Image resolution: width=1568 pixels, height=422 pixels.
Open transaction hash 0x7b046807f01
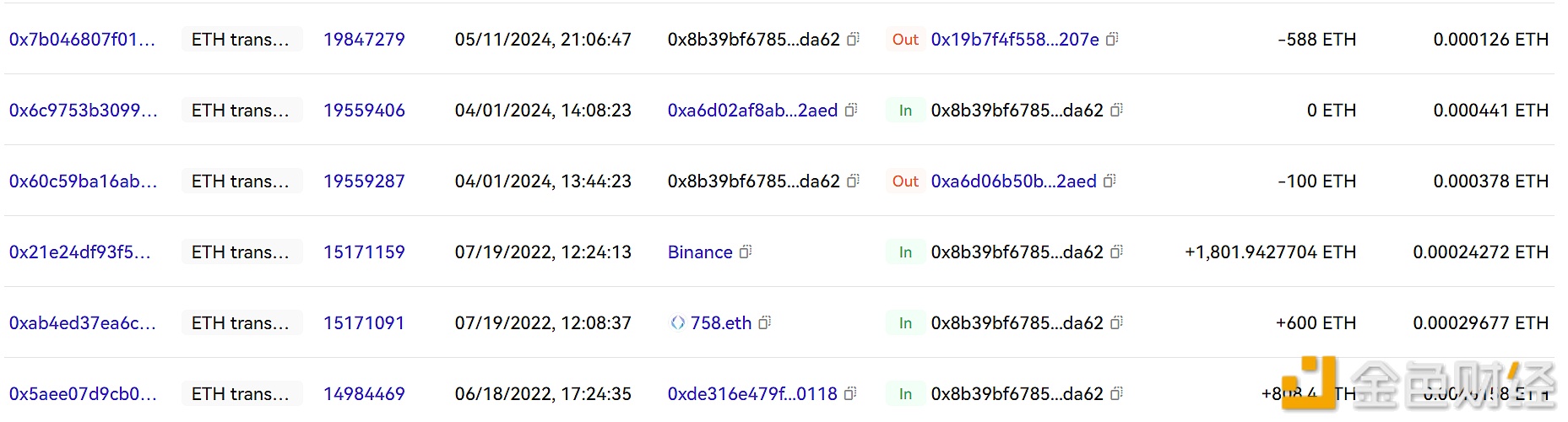point(82,39)
